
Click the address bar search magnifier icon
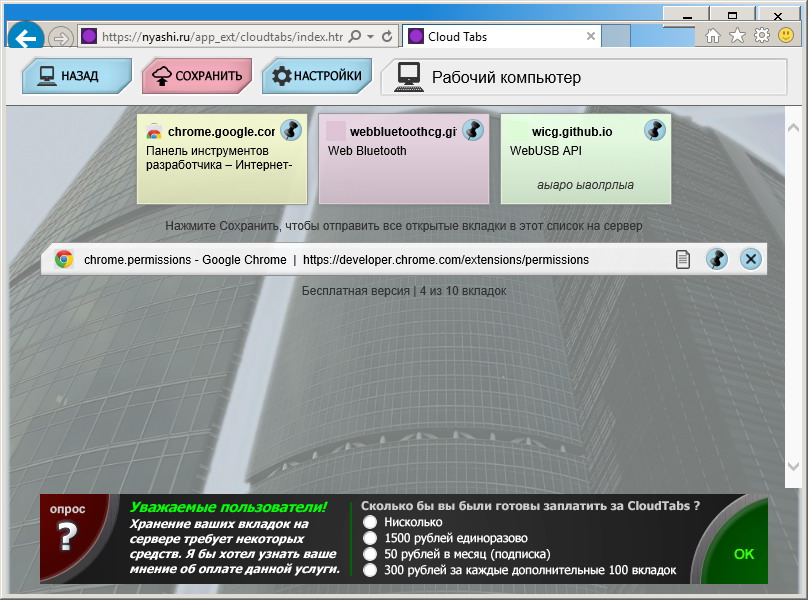[355, 37]
